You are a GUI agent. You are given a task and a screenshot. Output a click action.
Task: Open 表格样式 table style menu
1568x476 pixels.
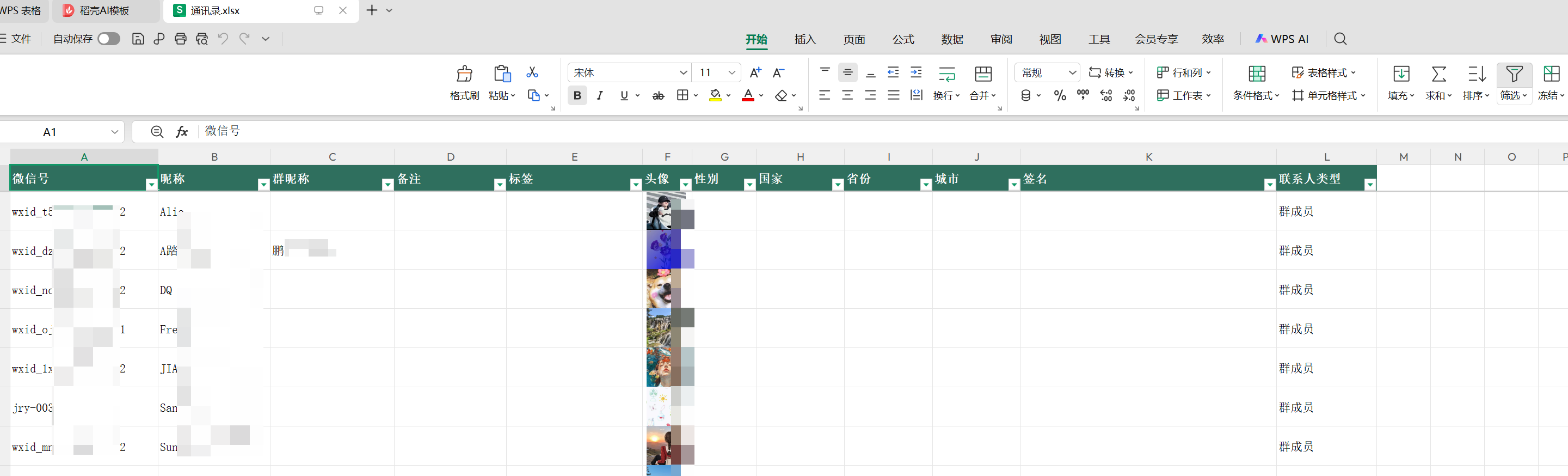(x=1324, y=72)
